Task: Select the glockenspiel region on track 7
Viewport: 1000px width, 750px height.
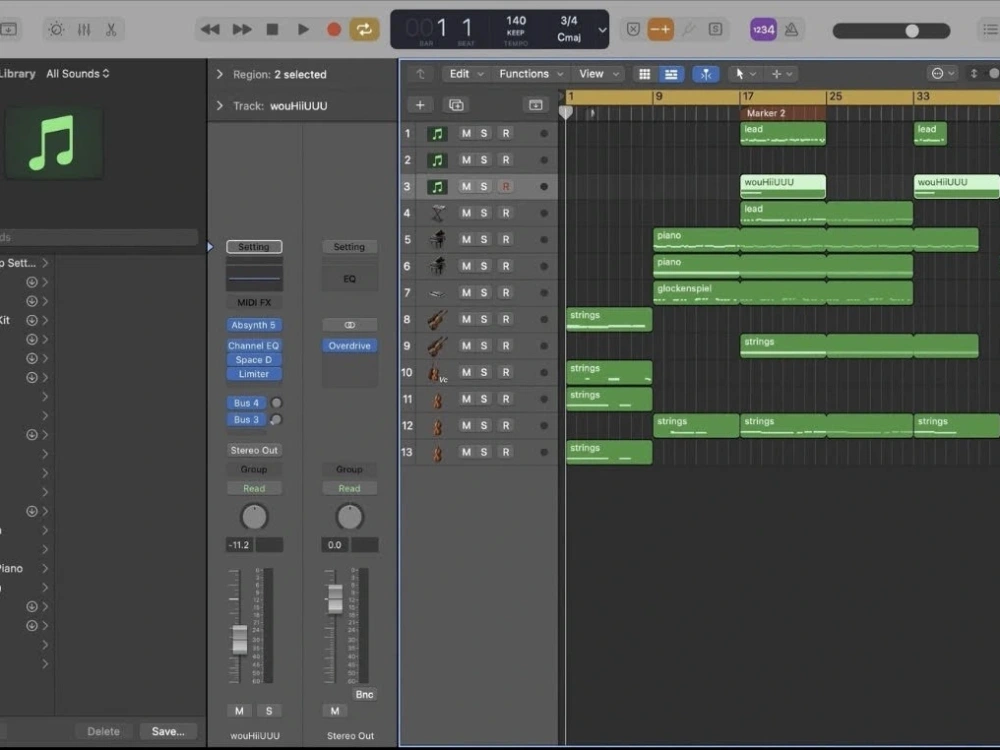Action: click(783, 293)
